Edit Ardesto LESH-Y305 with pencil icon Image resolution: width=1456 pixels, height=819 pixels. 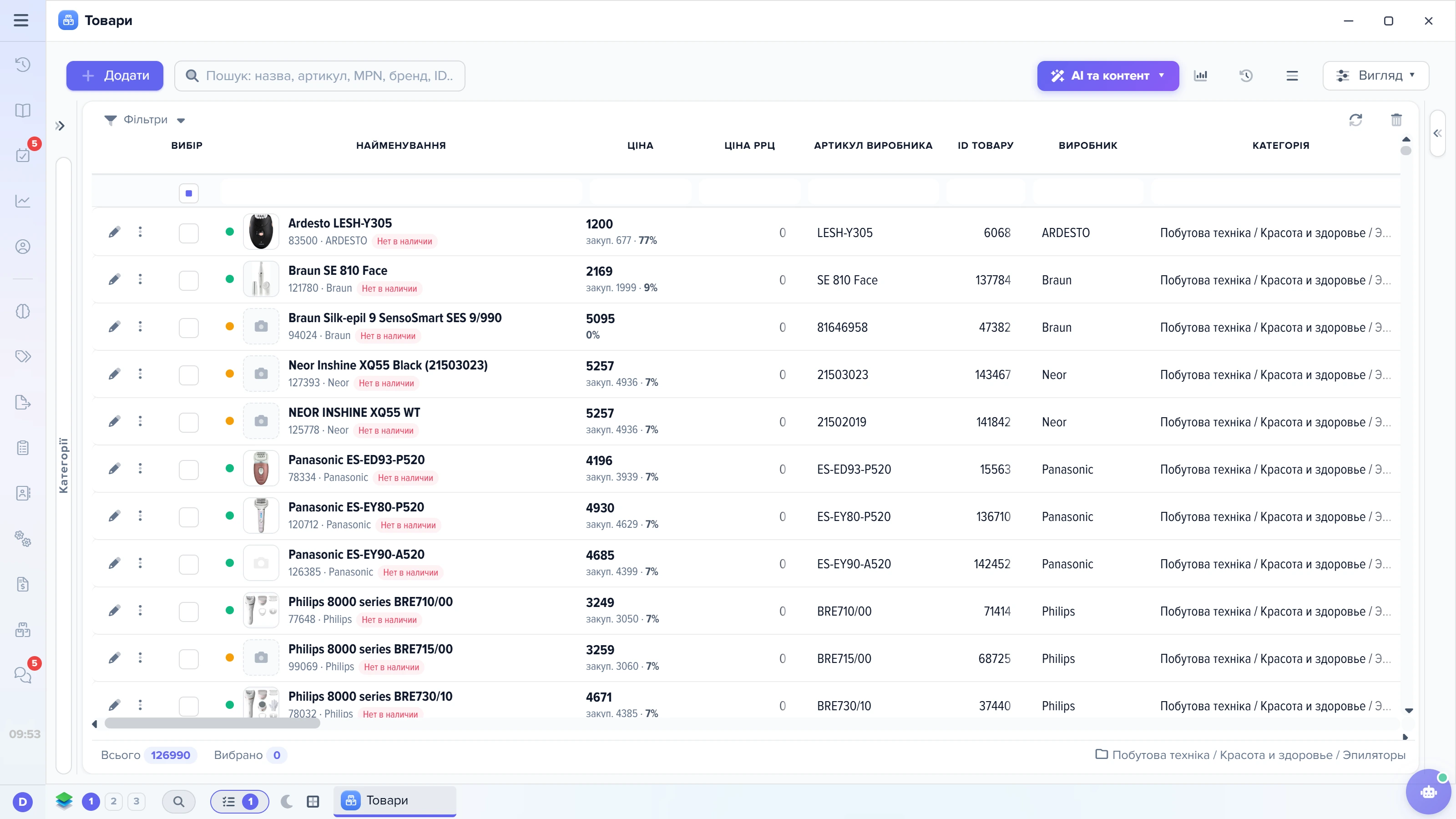(x=114, y=232)
